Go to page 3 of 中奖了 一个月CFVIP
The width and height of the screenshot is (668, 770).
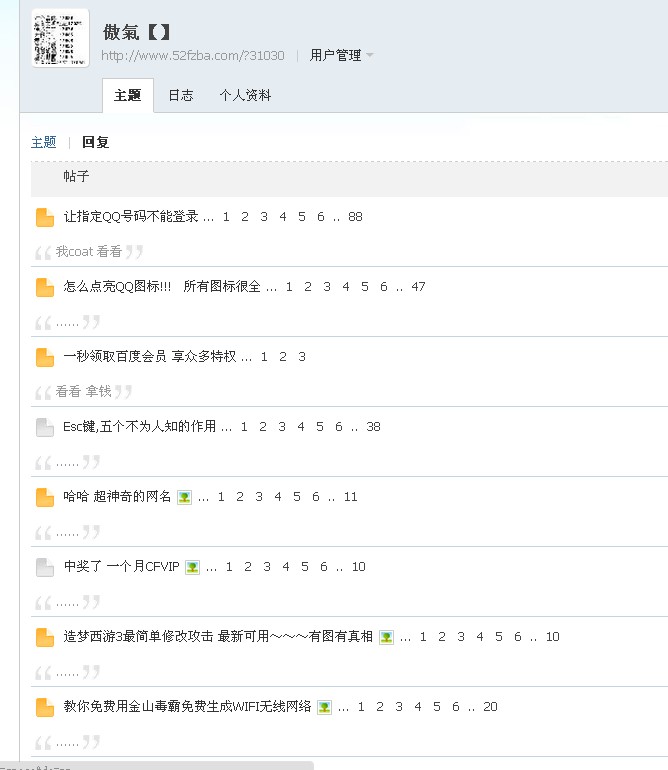267,567
